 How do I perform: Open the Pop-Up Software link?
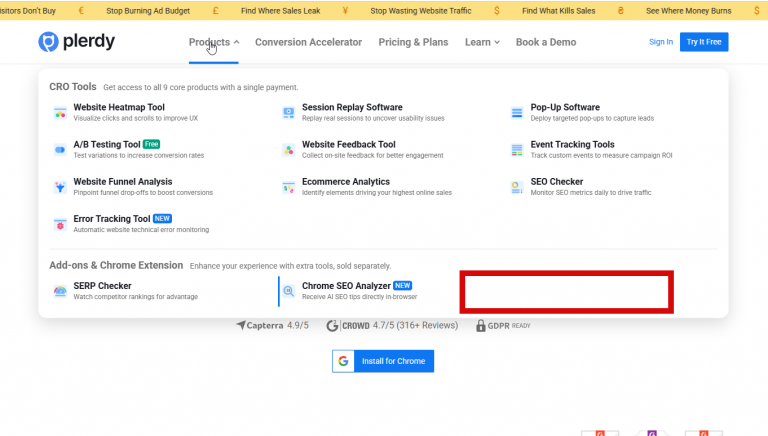[x=565, y=107]
